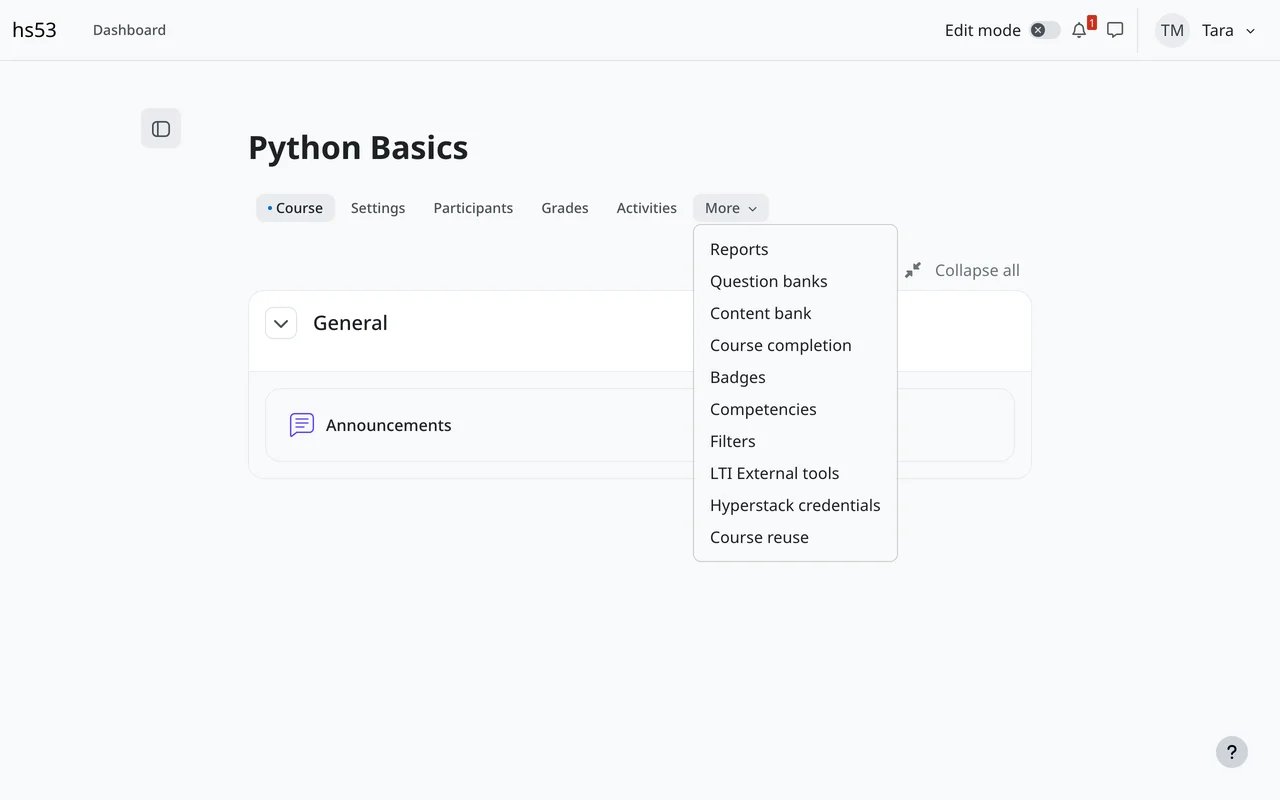Screen dimensions: 1280x800
Task: Select Course reuse from the menu
Action: [x=795, y=537]
